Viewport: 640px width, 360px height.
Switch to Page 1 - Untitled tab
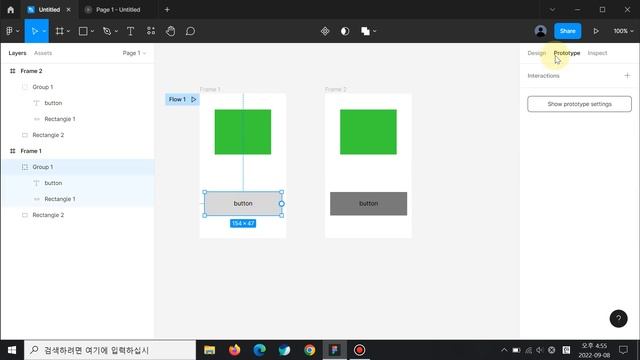coord(118,9)
